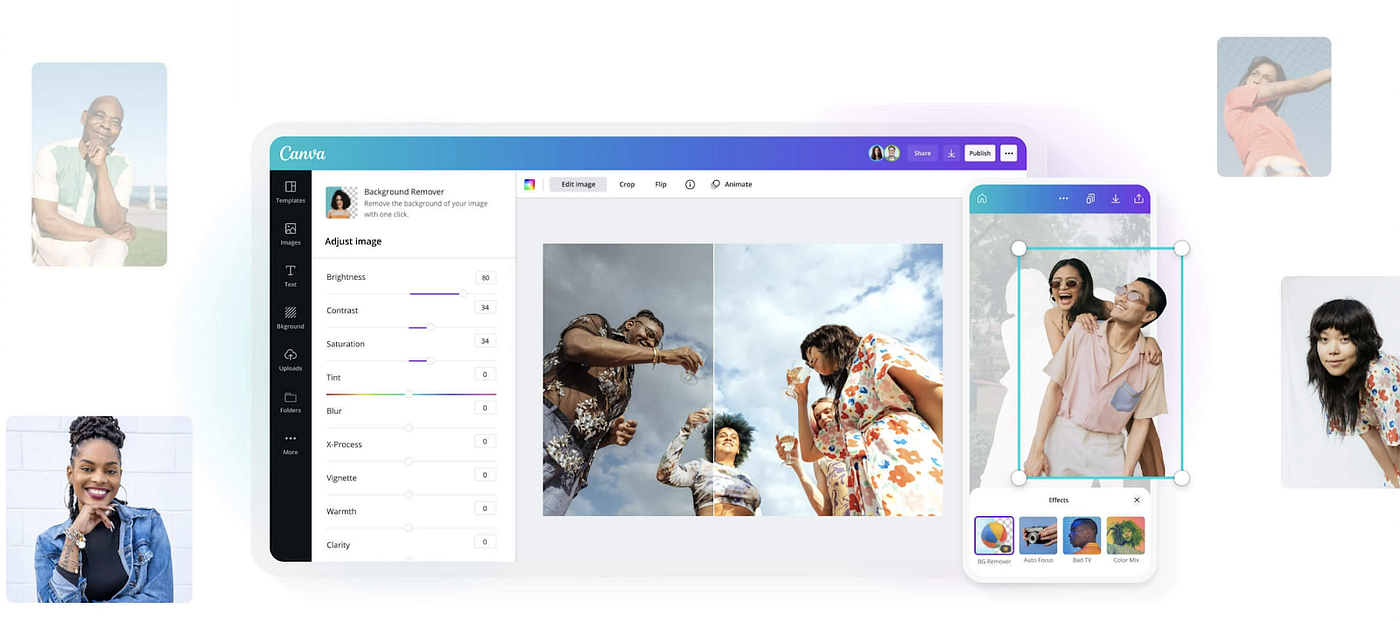The height and width of the screenshot is (621, 1400).
Task: Click the bottom-right resize handle on the mobile image
Action: click(1181, 478)
